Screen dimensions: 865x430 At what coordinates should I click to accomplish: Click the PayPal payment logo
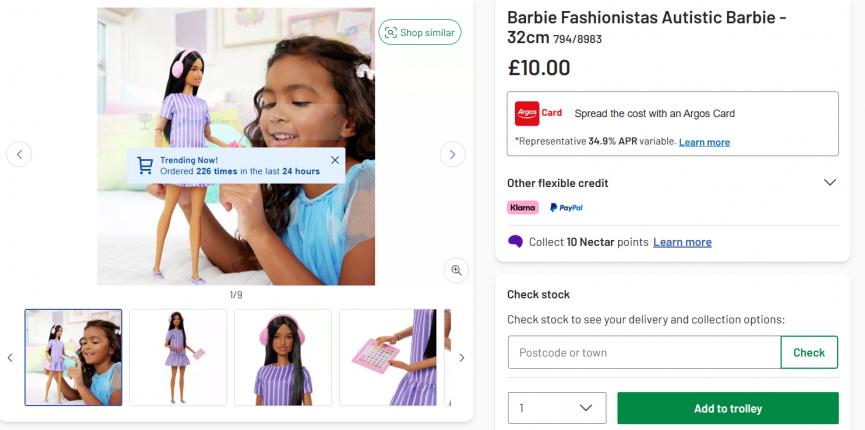566,208
